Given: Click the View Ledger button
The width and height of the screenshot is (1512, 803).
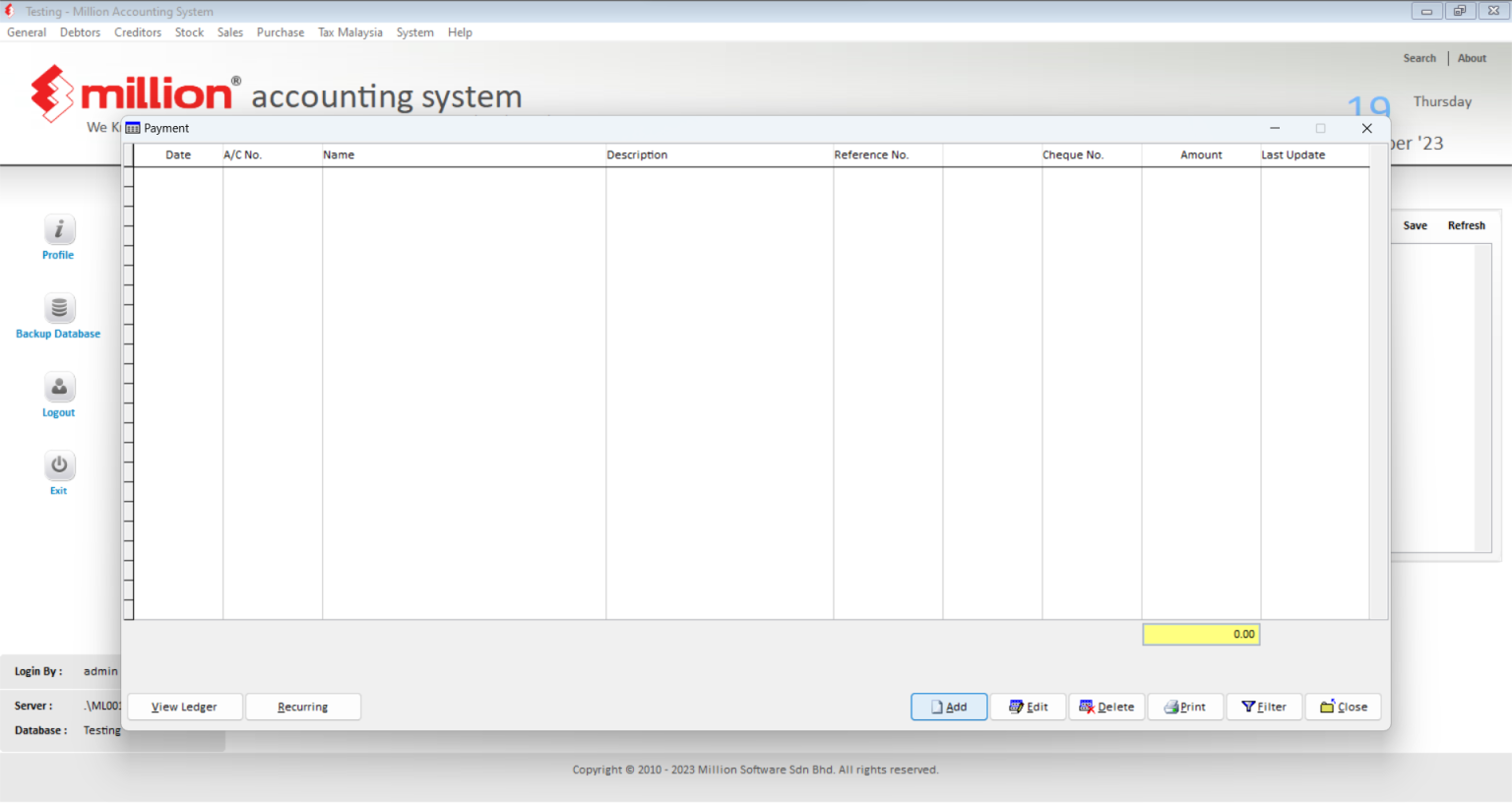Looking at the screenshot, I should tap(184, 707).
